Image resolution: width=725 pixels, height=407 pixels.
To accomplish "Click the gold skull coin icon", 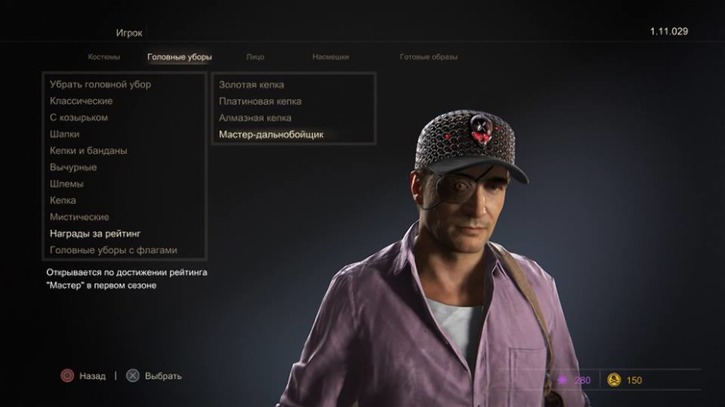I will 614,380.
